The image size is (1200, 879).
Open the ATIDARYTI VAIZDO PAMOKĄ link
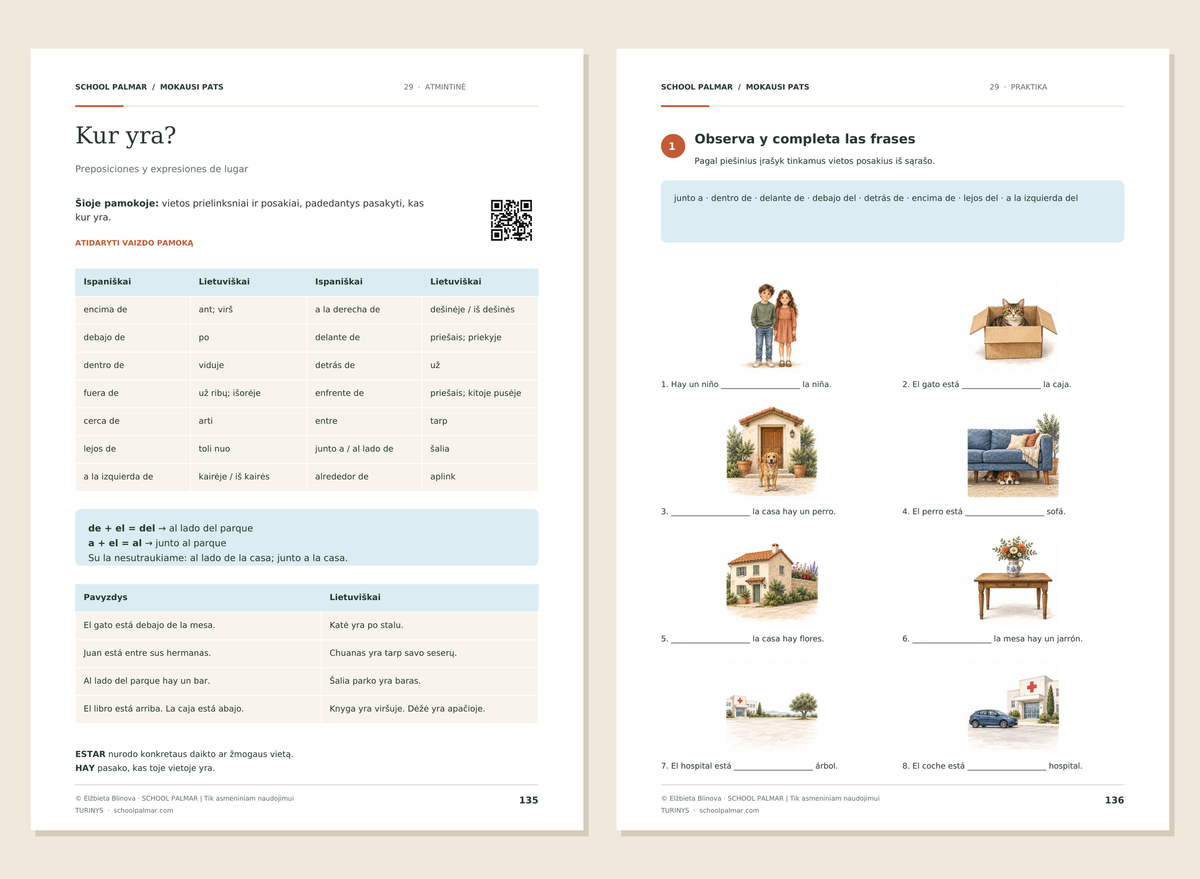point(134,243)
